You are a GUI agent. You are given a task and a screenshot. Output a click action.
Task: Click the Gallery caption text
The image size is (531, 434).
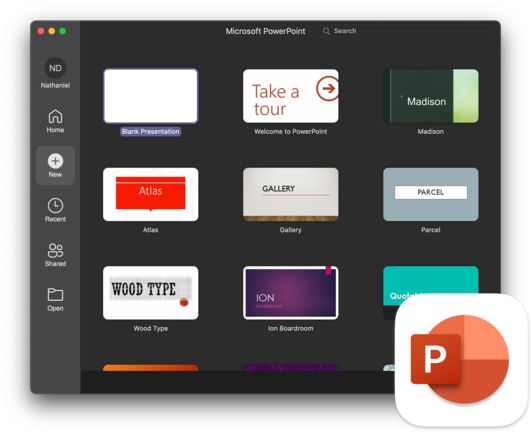[291, 230]
